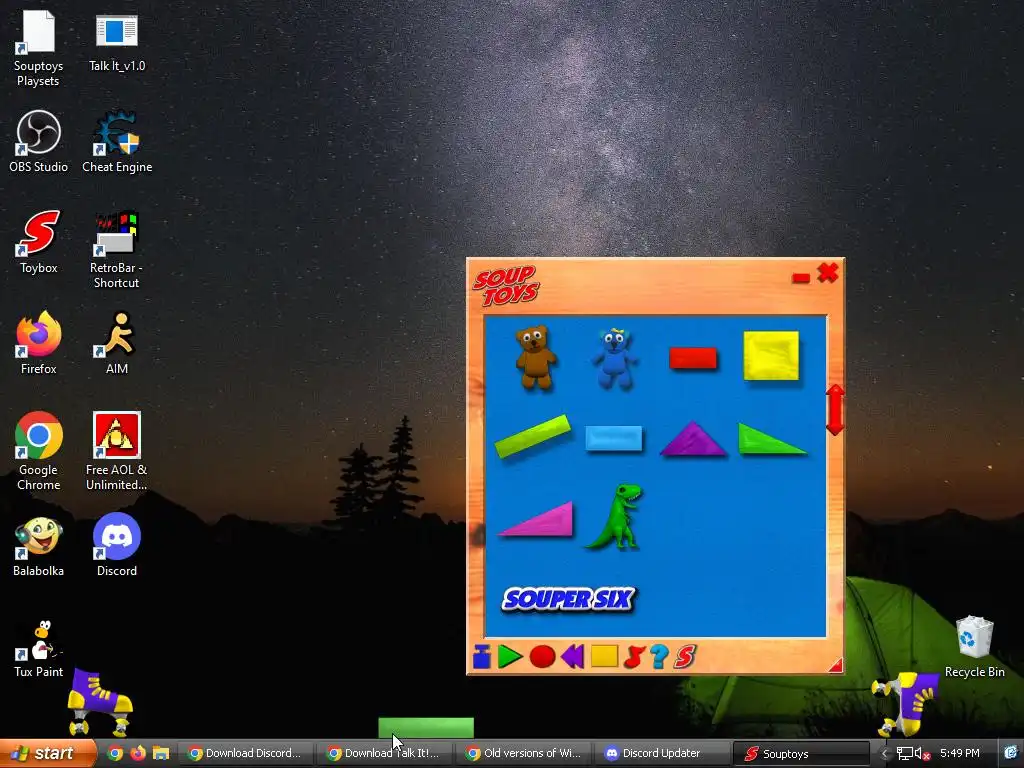Select Tux Paint desktop icon
The image size is (1024, 768).
(39, 649)
